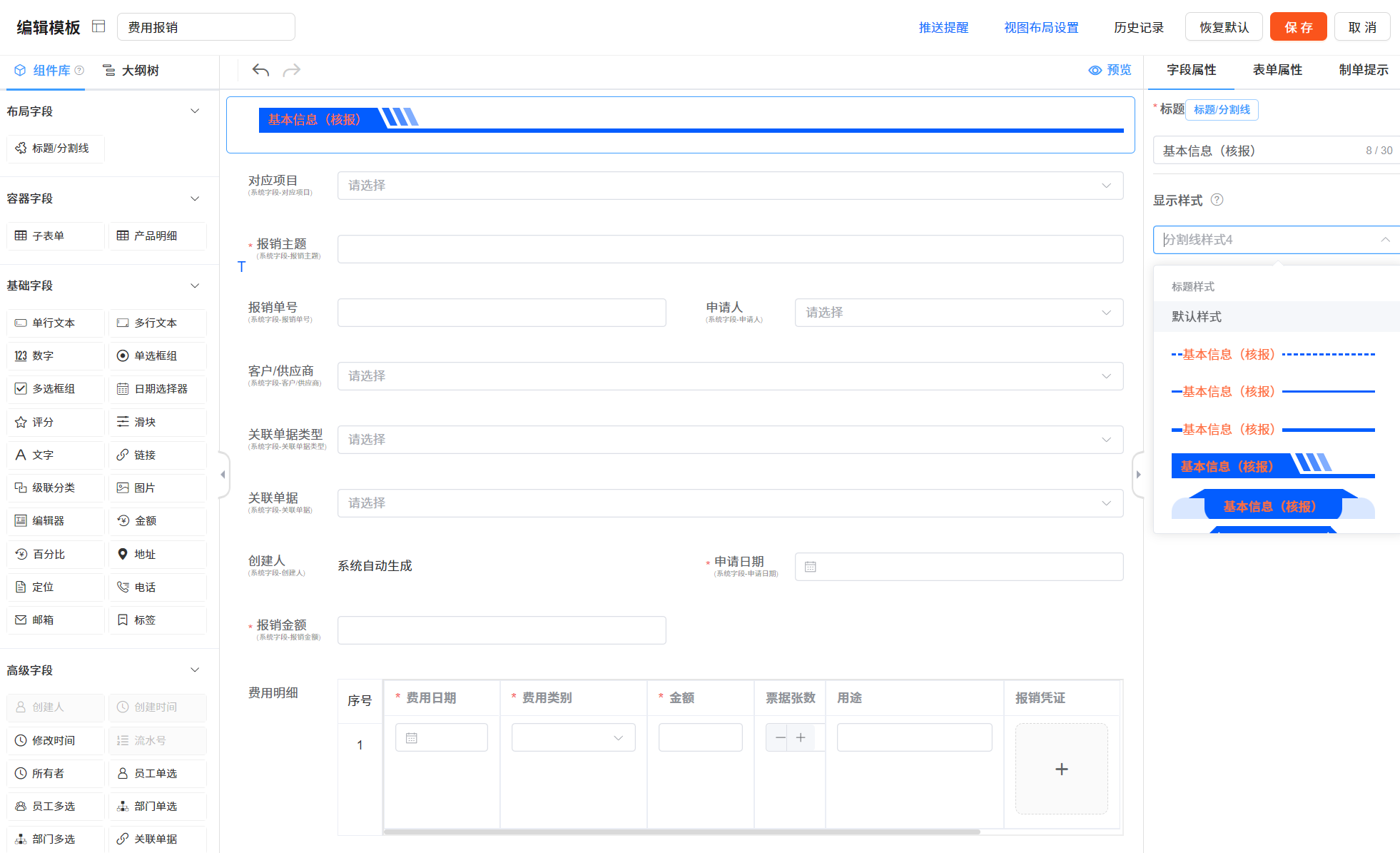1400x853 pixels.
Task: Click the undo arrow icon
Action: pos(260,70)
